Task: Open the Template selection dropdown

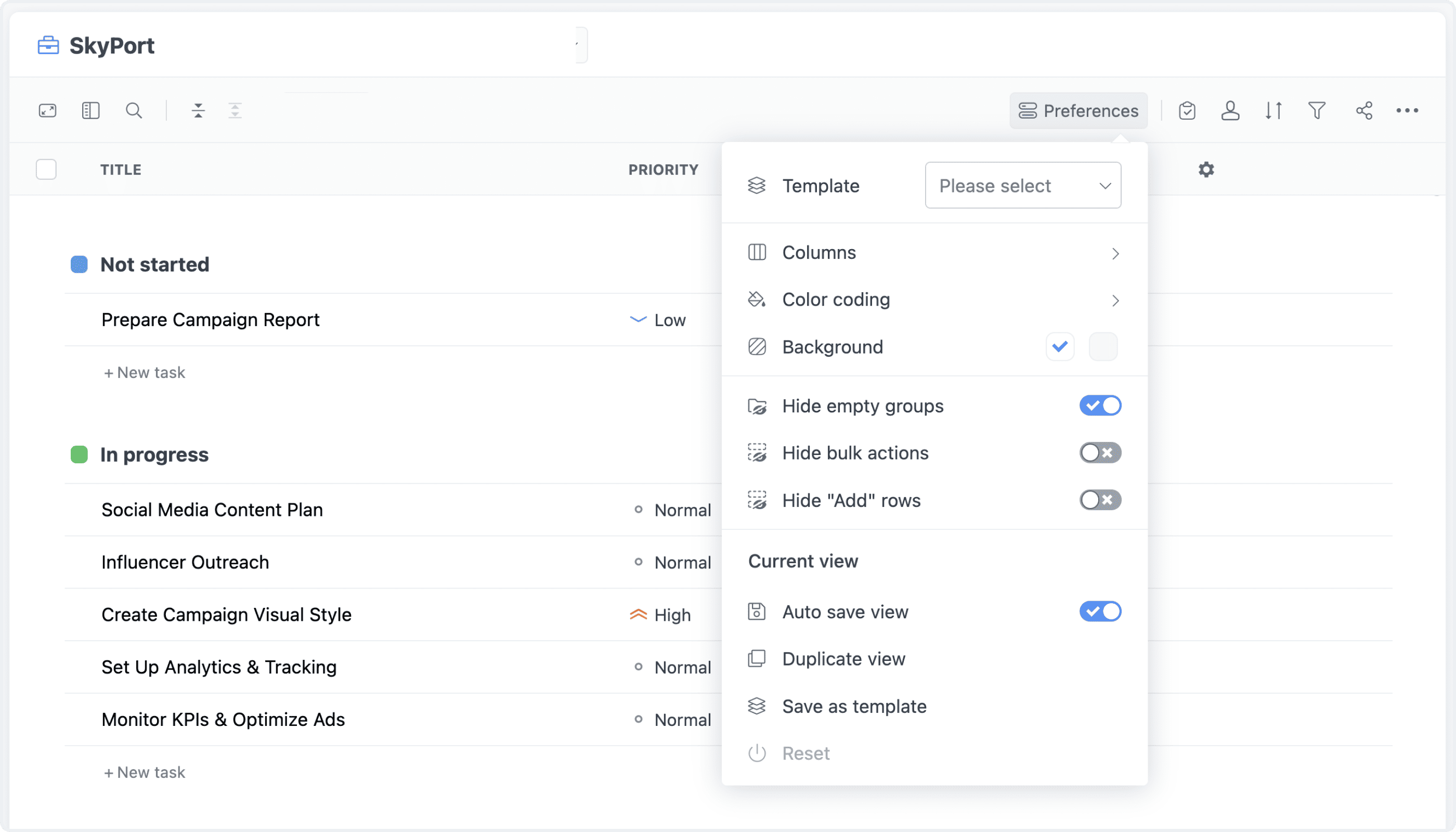Action: [x=1023, y=185]
